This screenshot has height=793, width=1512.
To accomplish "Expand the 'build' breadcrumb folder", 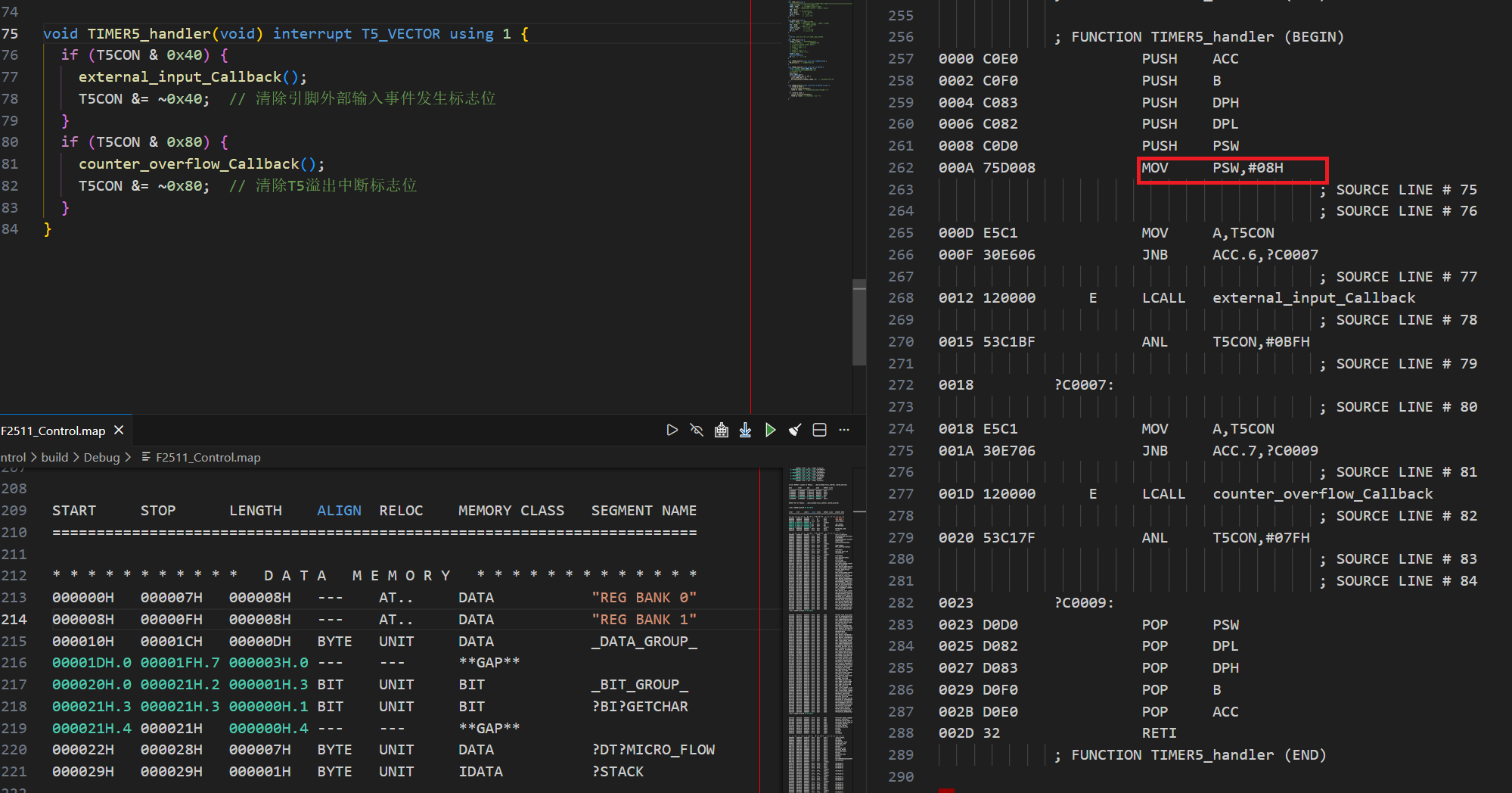I will (54, 457).
